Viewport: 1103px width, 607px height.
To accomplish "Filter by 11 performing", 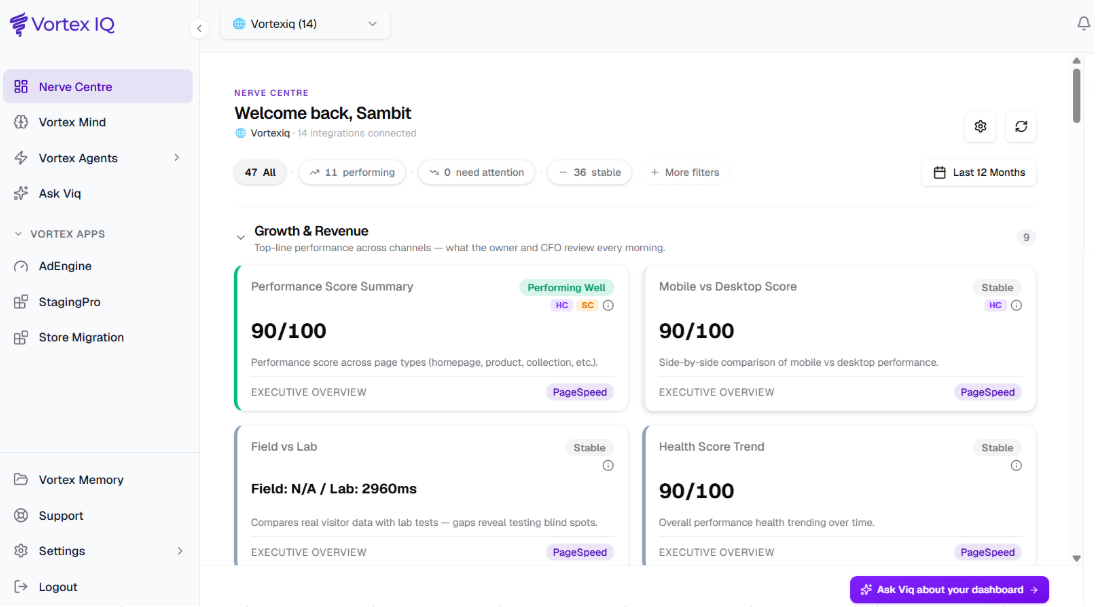I will point(352,172).
